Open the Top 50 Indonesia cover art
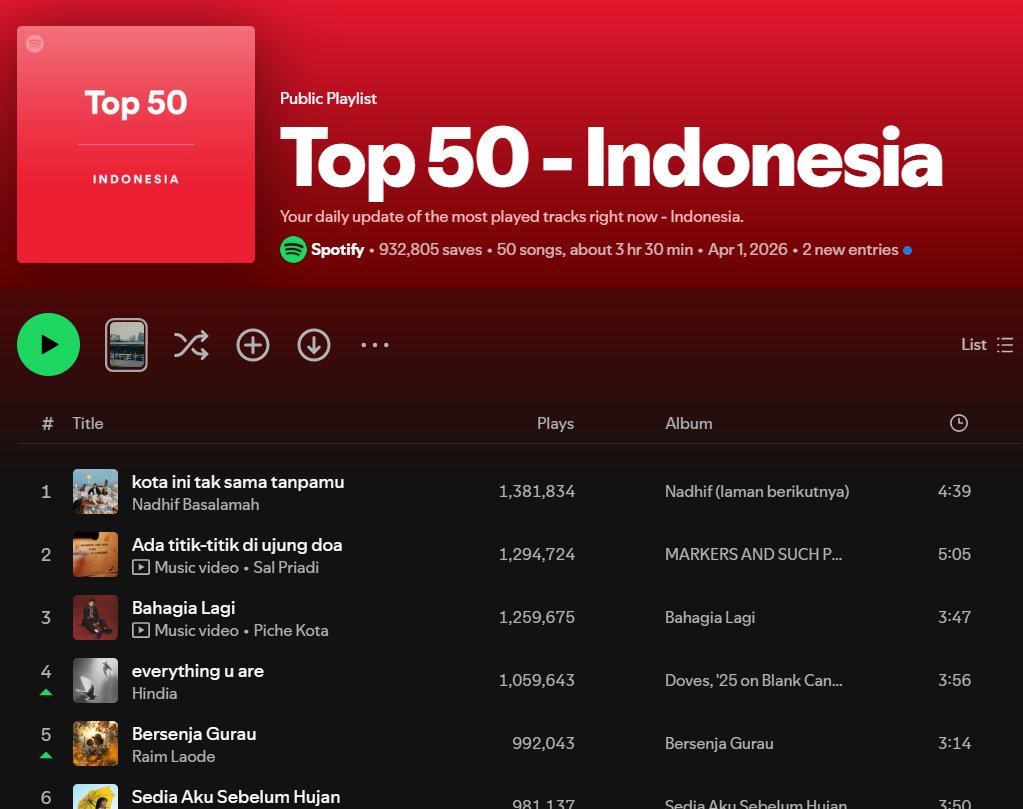Viewport: 1023px width, 809px height. tap(136, 144)
